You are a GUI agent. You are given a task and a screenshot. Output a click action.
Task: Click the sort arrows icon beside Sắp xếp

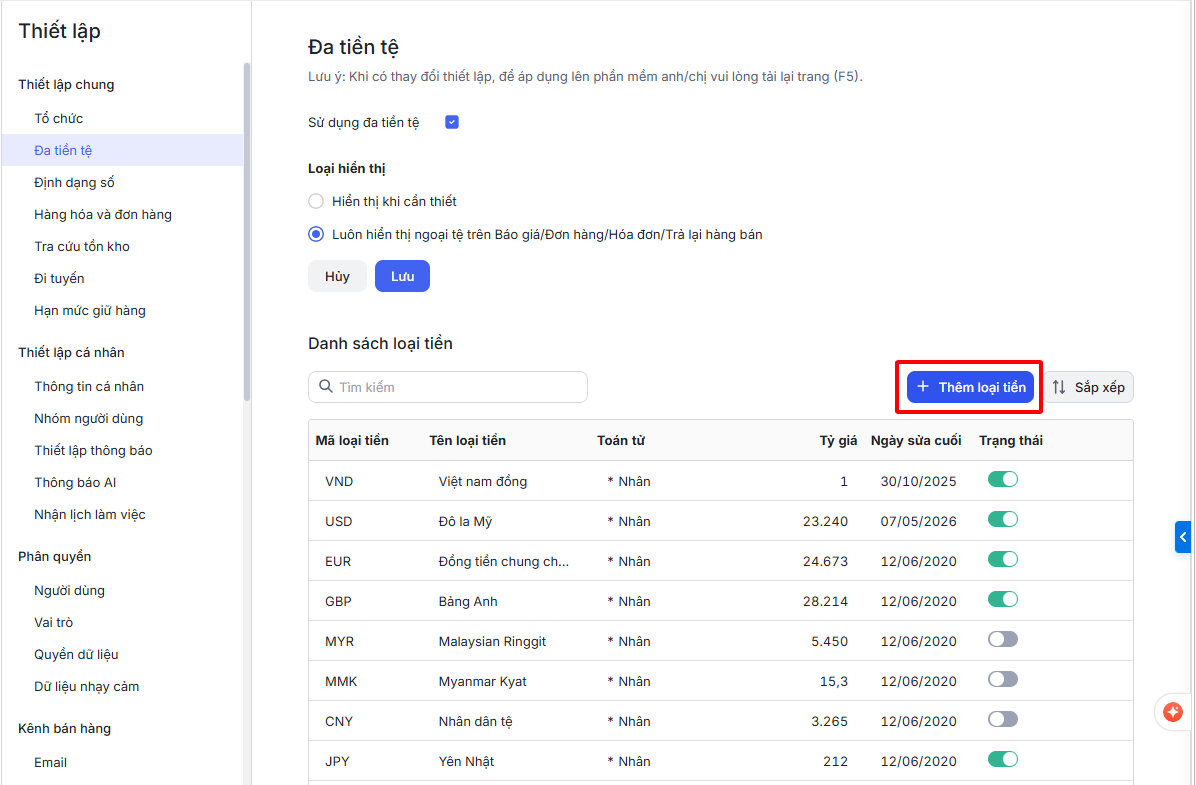tap(1059, 387)
